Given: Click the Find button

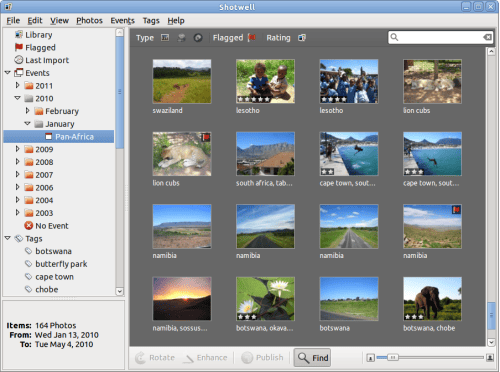Looking at the screenshot, I should [x=312, y=358].
